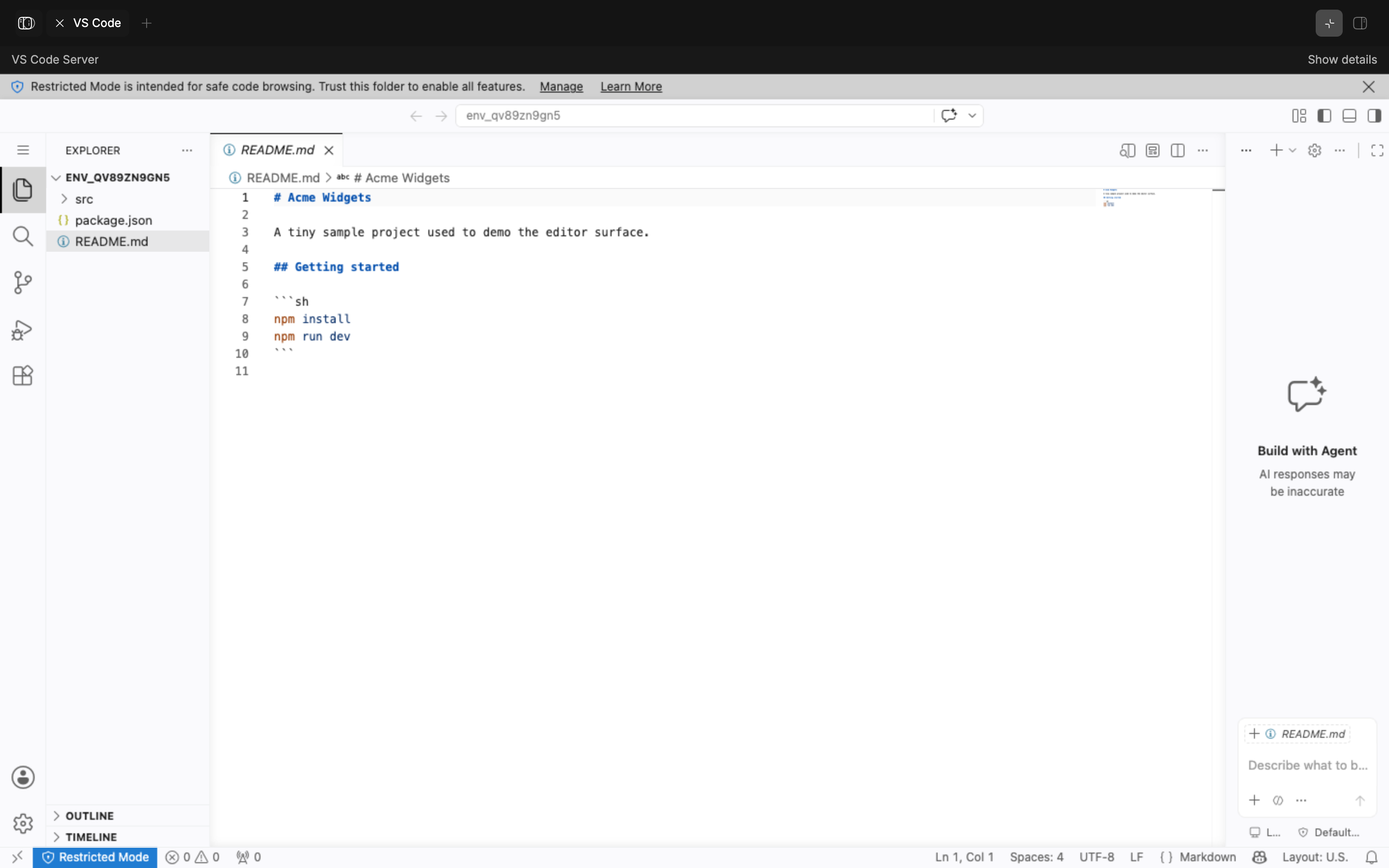Screen dimensions: 1389x868
Task: Split the editor right
Action: click(1178, 150)
